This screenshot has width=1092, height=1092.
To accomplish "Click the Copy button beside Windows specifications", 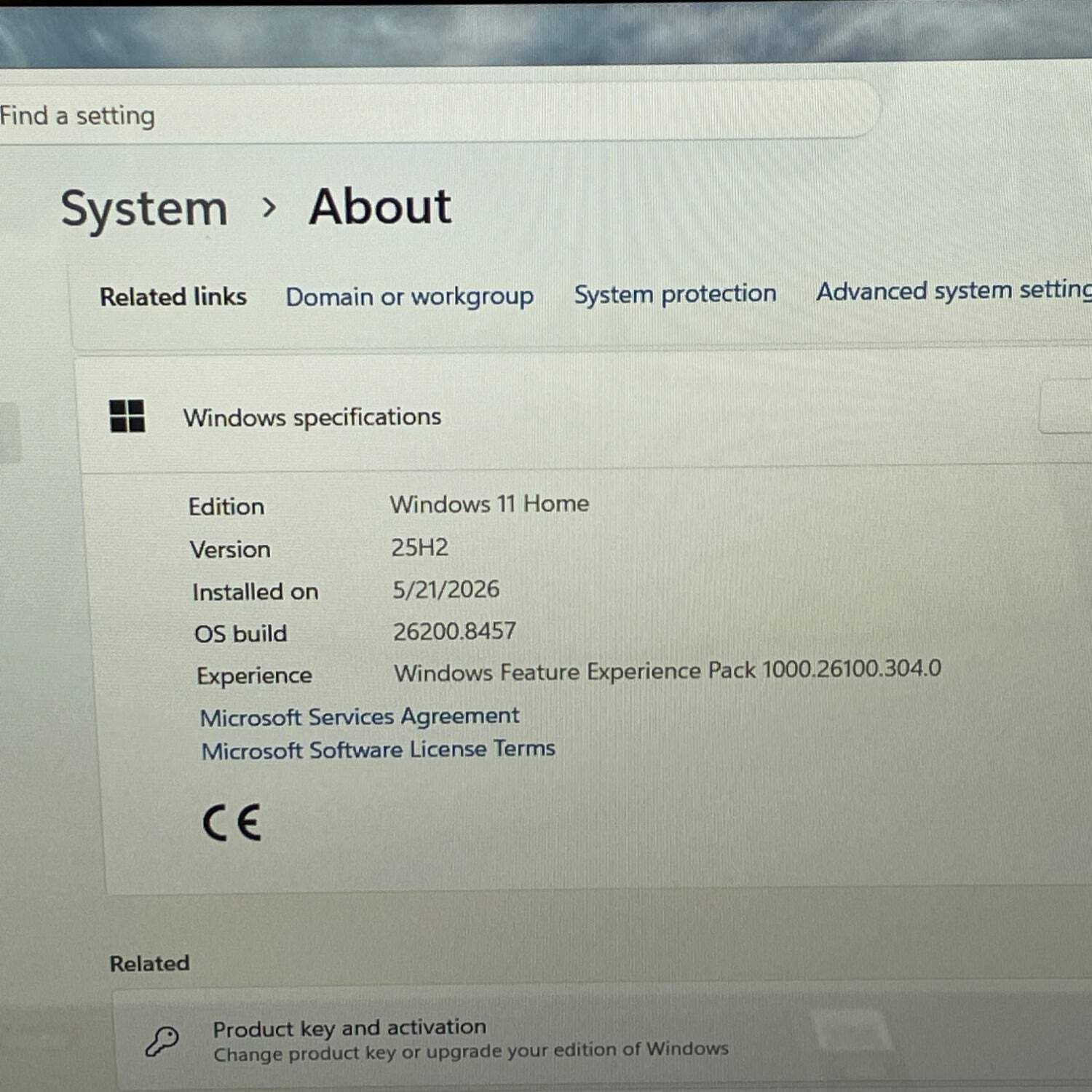I will [x=1067, y=407].
